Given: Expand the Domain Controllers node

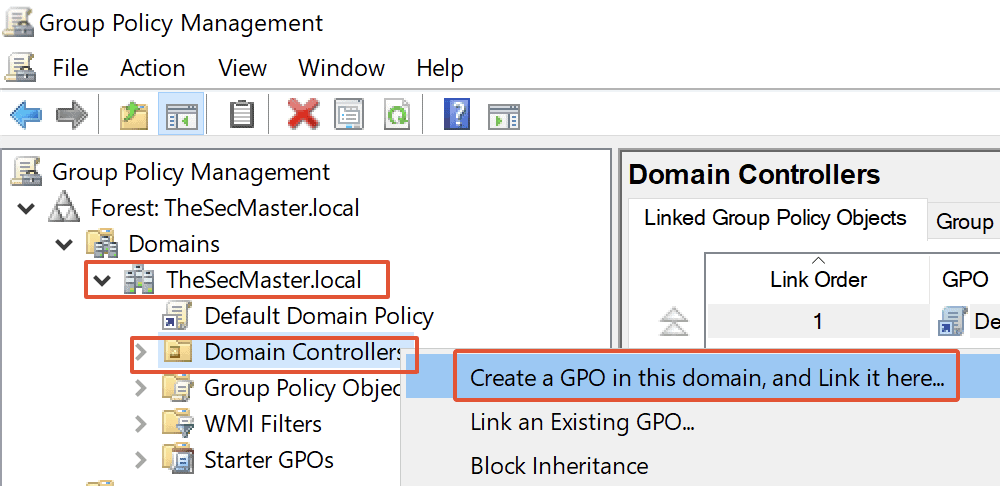Looking at the screenshot, I should click(x=141, y=352).
